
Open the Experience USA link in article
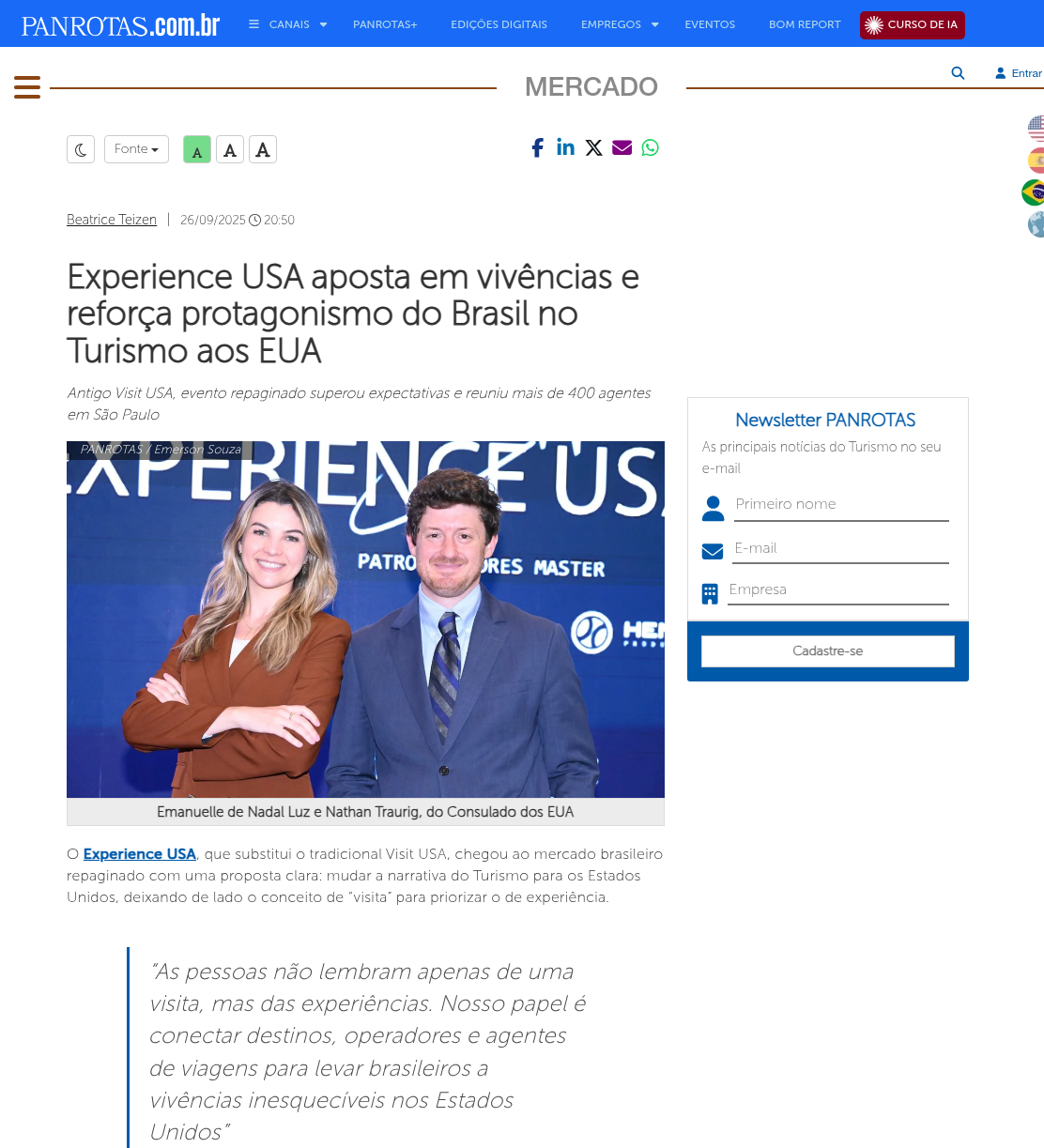tap(140, 854)
